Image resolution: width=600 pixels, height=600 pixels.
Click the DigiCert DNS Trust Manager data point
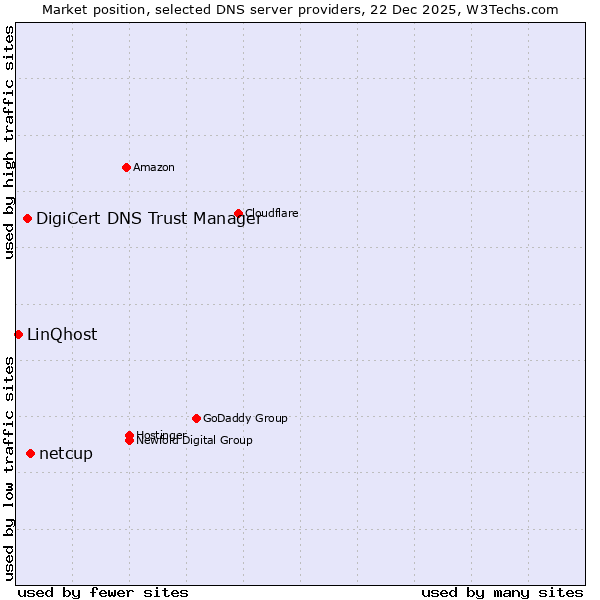point(27,218)
